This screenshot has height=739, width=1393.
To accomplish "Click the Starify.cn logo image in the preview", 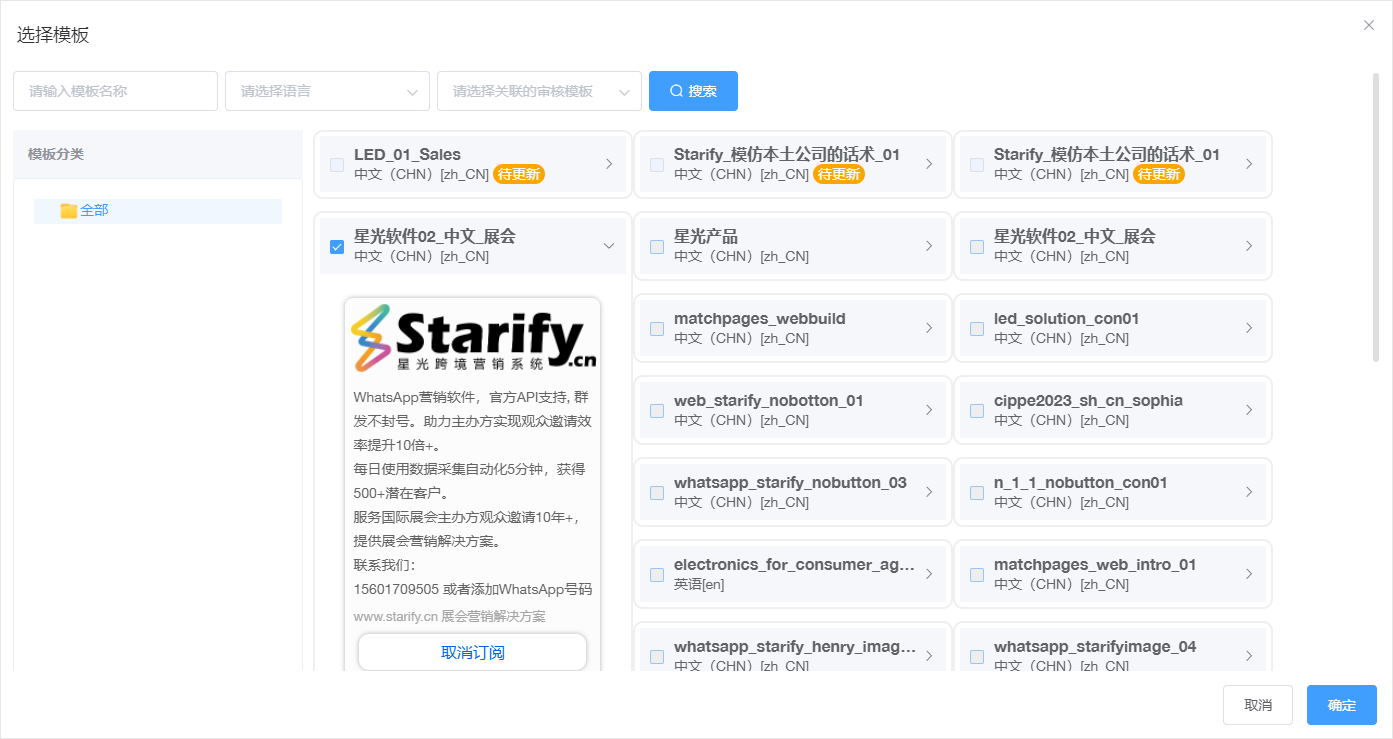I will 473,338.
